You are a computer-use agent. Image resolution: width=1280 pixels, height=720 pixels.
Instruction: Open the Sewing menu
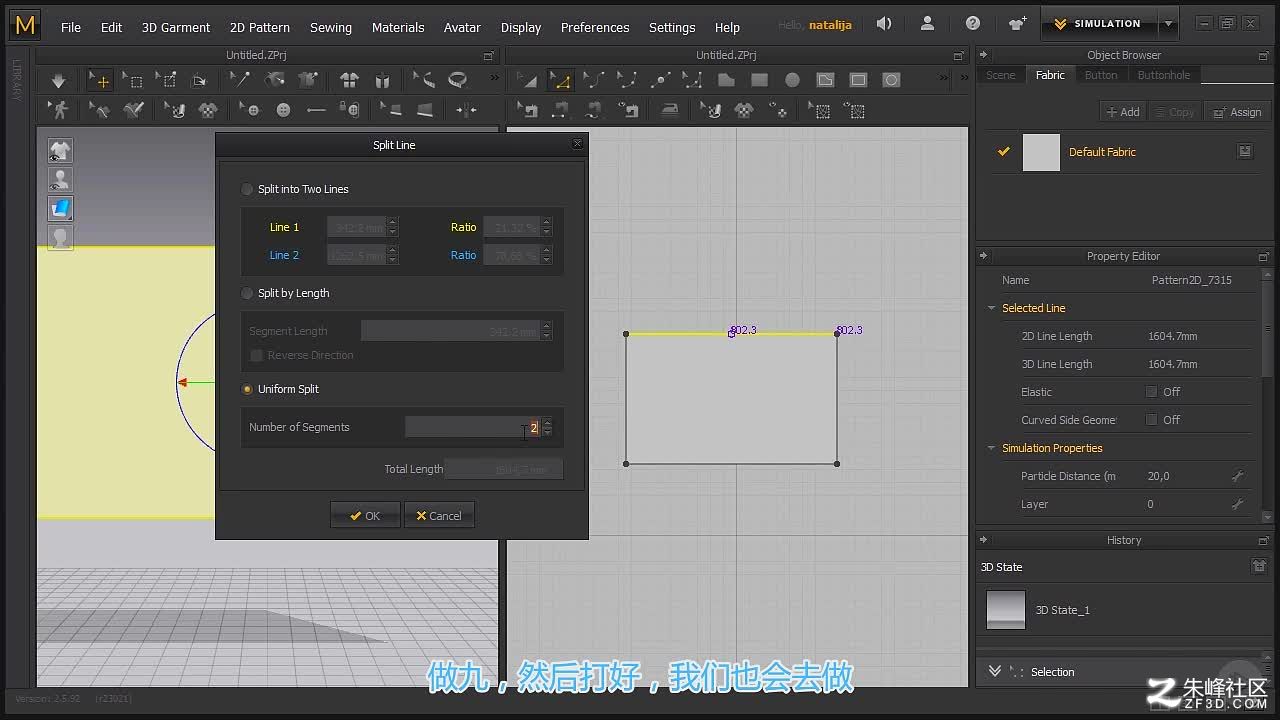click(x=331, y=27)
